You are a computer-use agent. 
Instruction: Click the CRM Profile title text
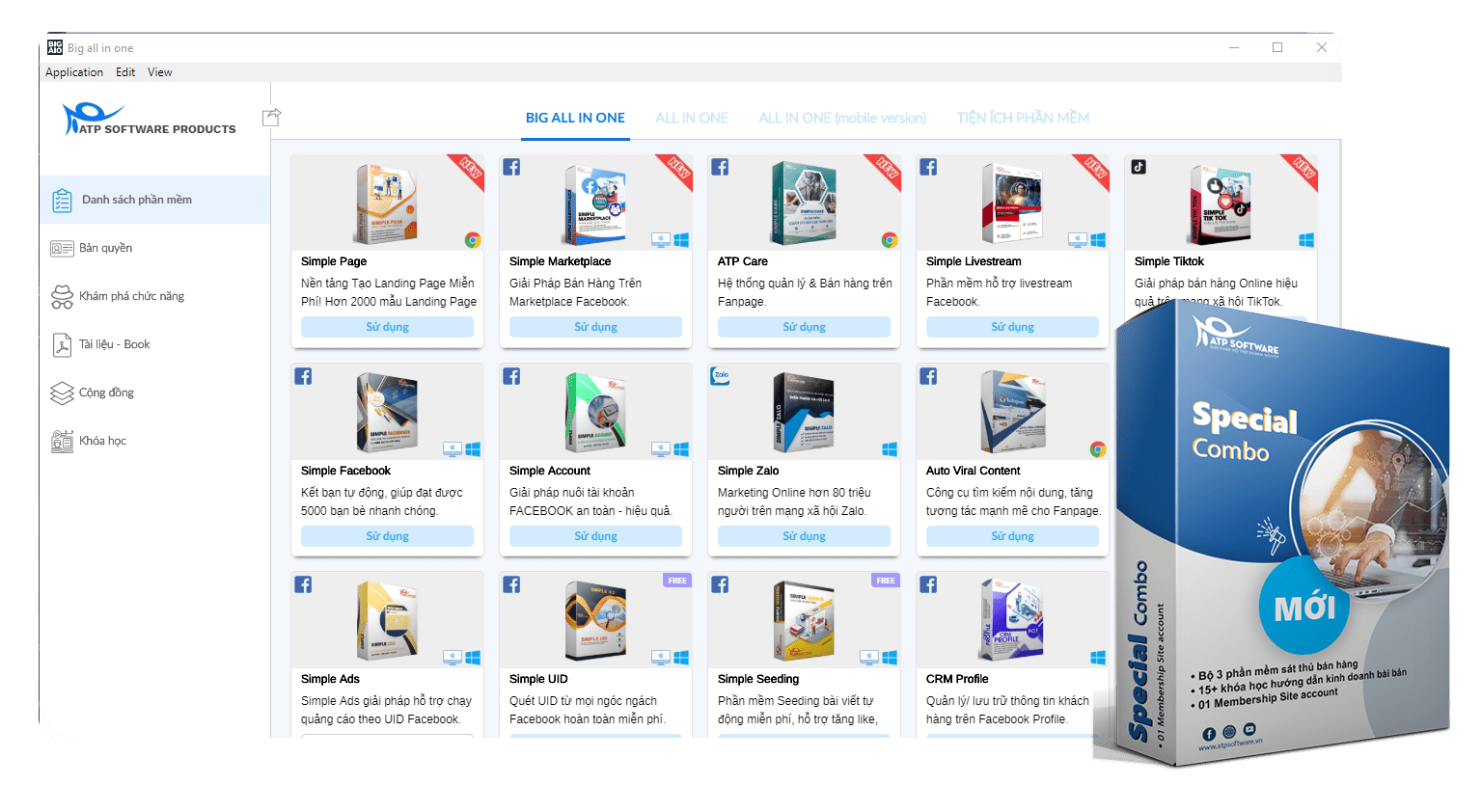coord(957,679)
